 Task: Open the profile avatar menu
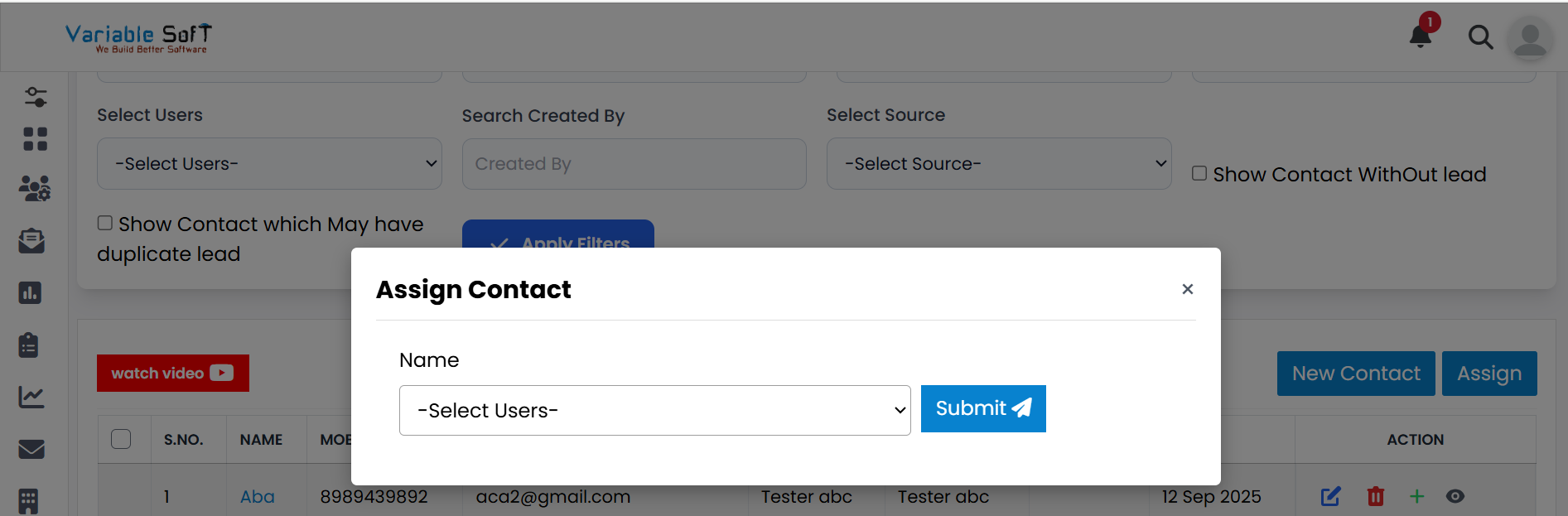[x=1530, y=38]
